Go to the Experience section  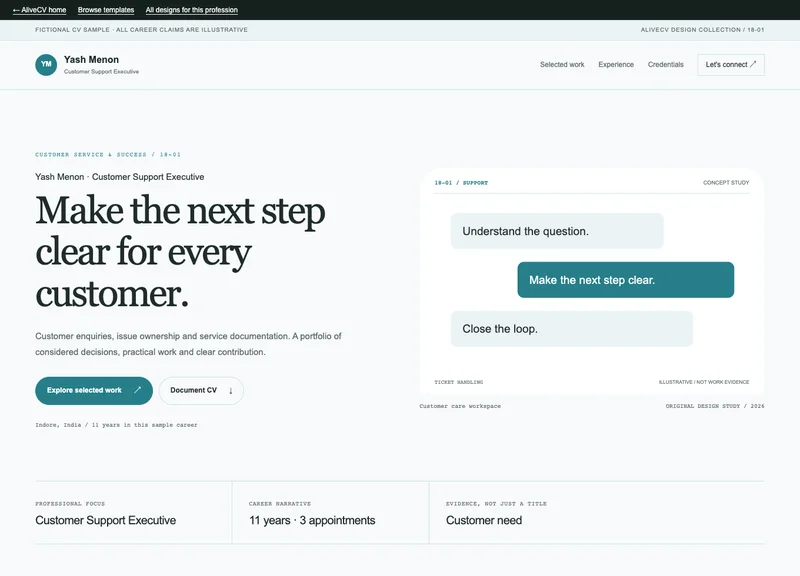616,65
